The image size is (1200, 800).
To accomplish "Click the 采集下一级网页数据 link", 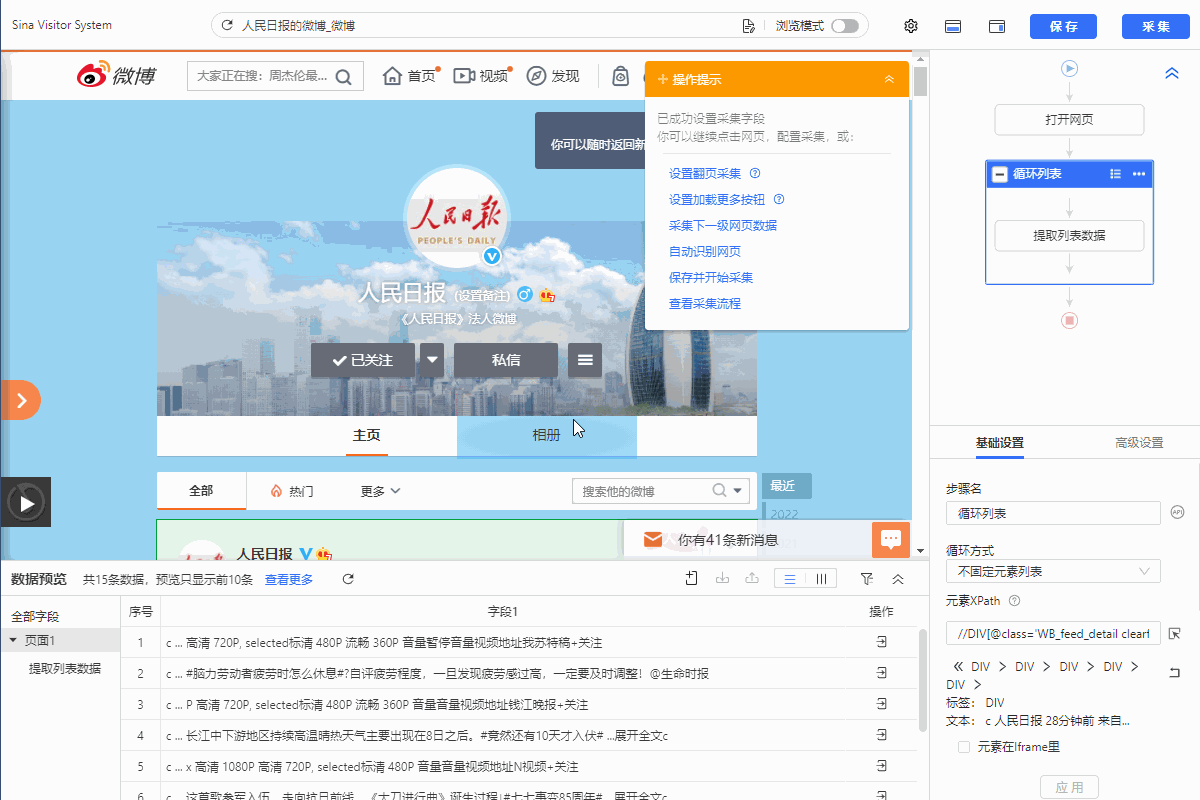I will point(723,225).
